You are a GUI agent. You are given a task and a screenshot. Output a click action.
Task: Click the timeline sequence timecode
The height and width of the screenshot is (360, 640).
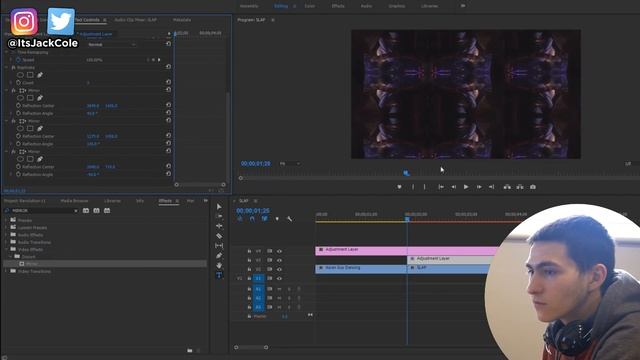coord(253,211)
